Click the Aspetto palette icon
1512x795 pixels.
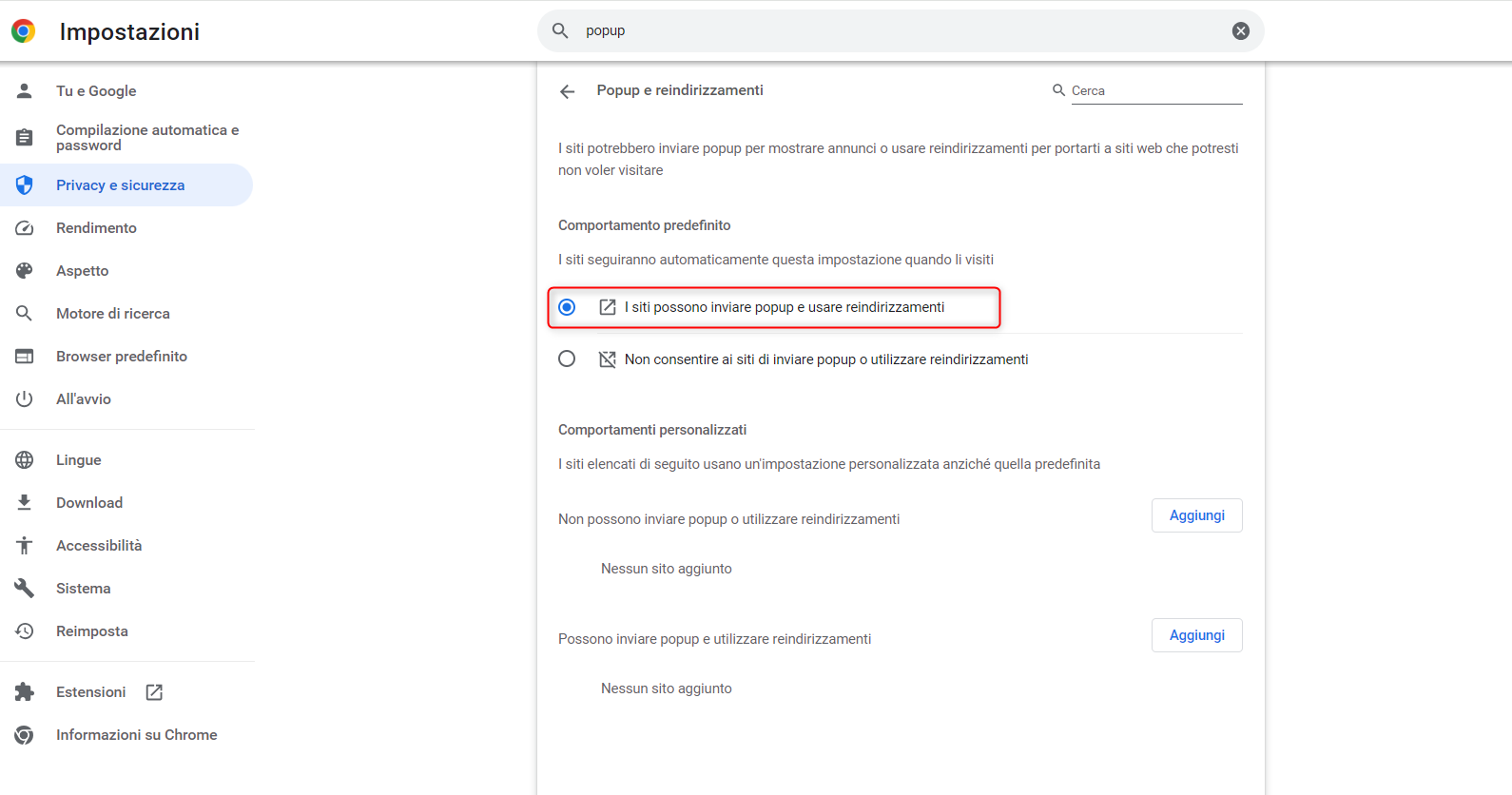click(25, 271)
